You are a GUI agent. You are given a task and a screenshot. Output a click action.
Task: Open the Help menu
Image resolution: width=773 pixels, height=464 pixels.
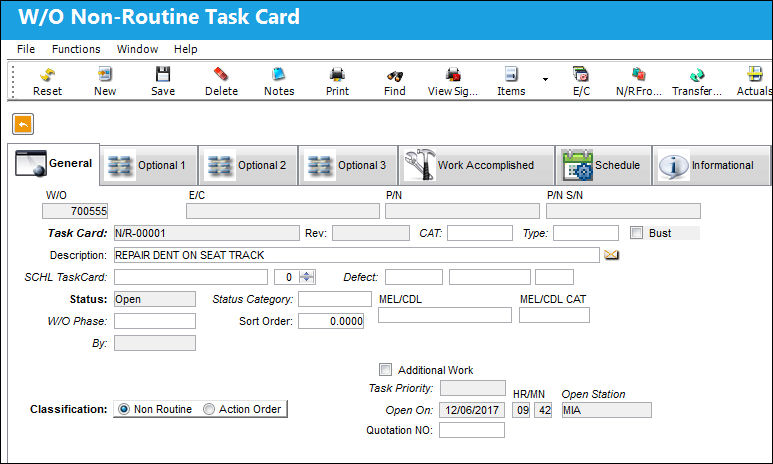185,49
